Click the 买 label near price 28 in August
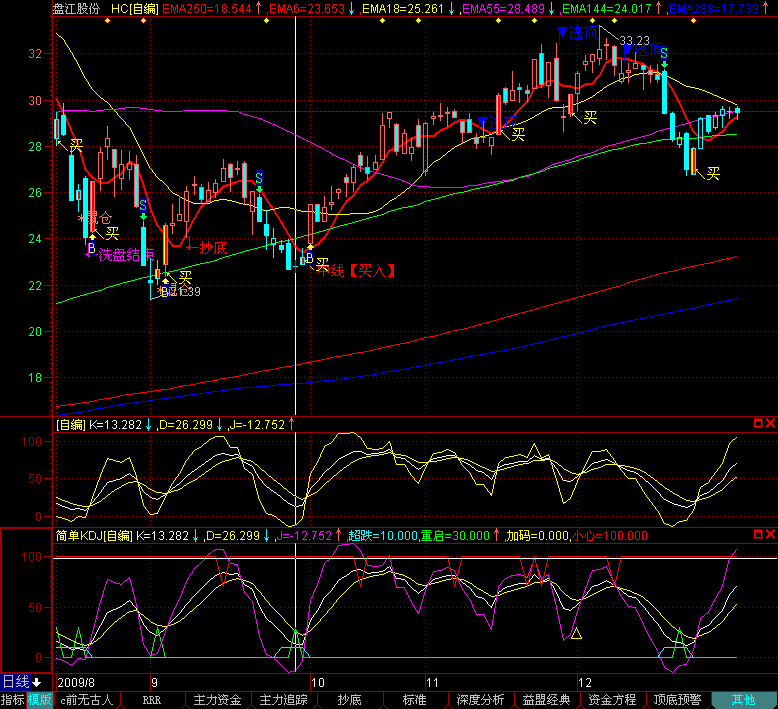Viewport: 778px width, 709px height. point(76,145)
